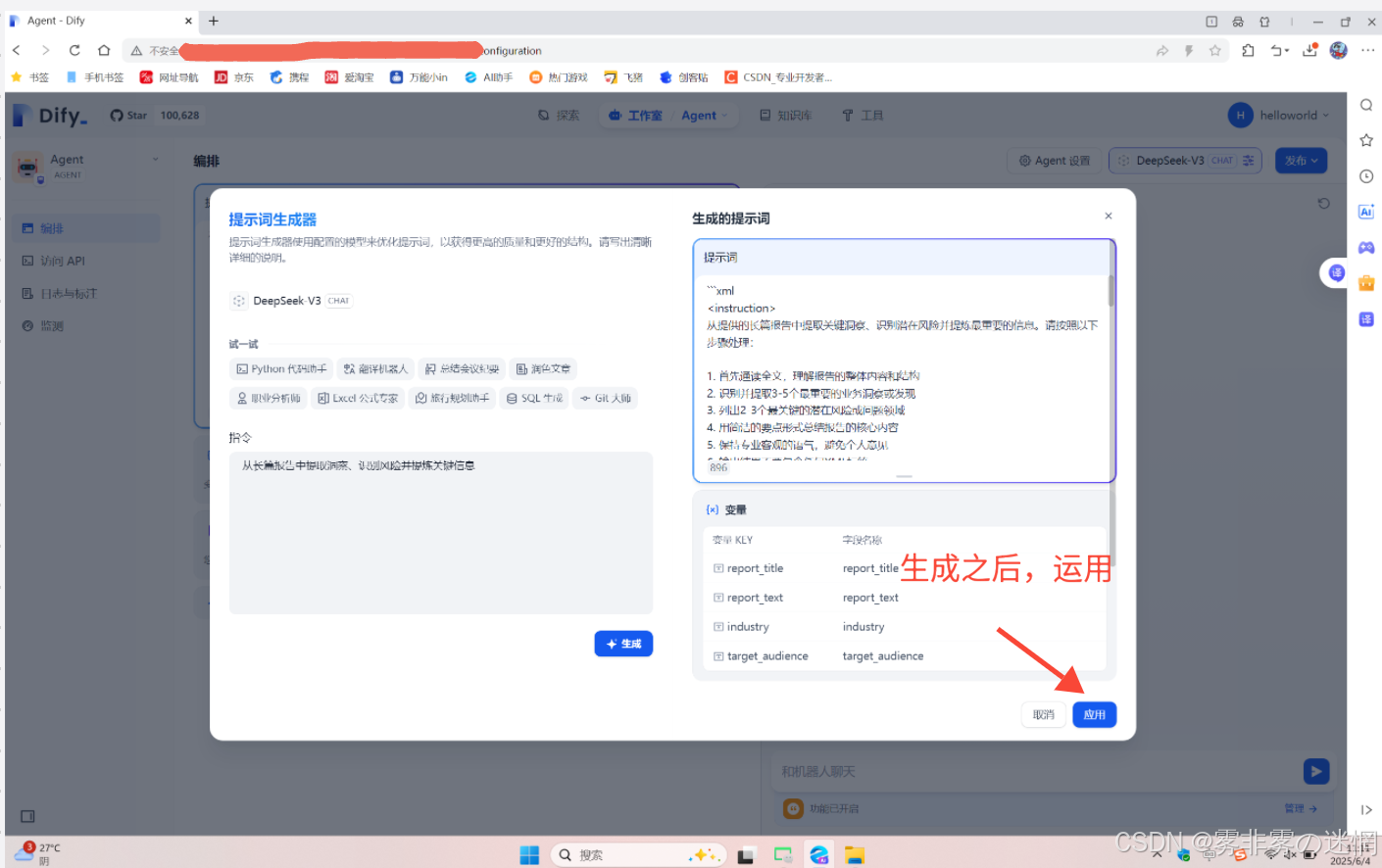Screen dimensions: 1382x868
Task: Click the blue 生成 generate button
Action: coord(623,644)
